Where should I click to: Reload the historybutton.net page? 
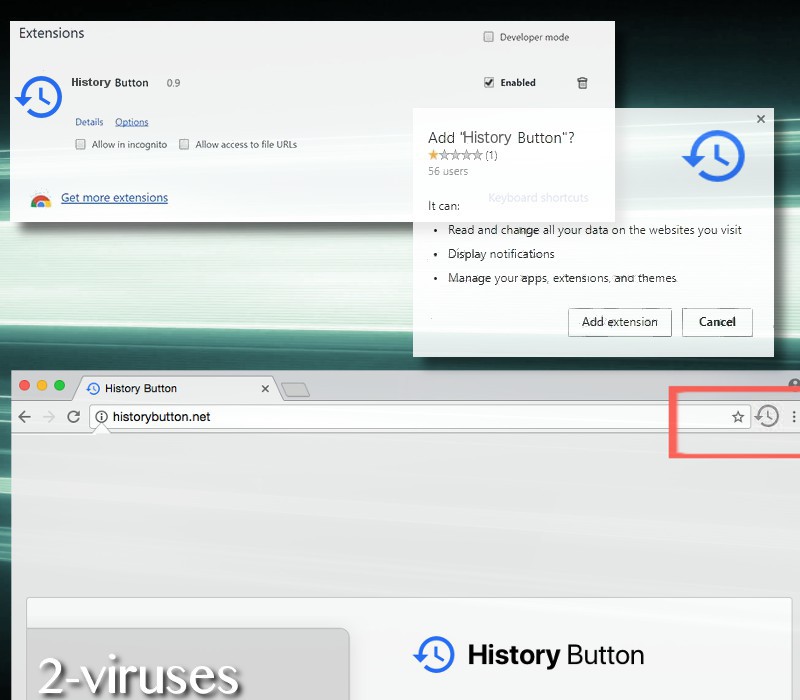(x=74, y=417)
